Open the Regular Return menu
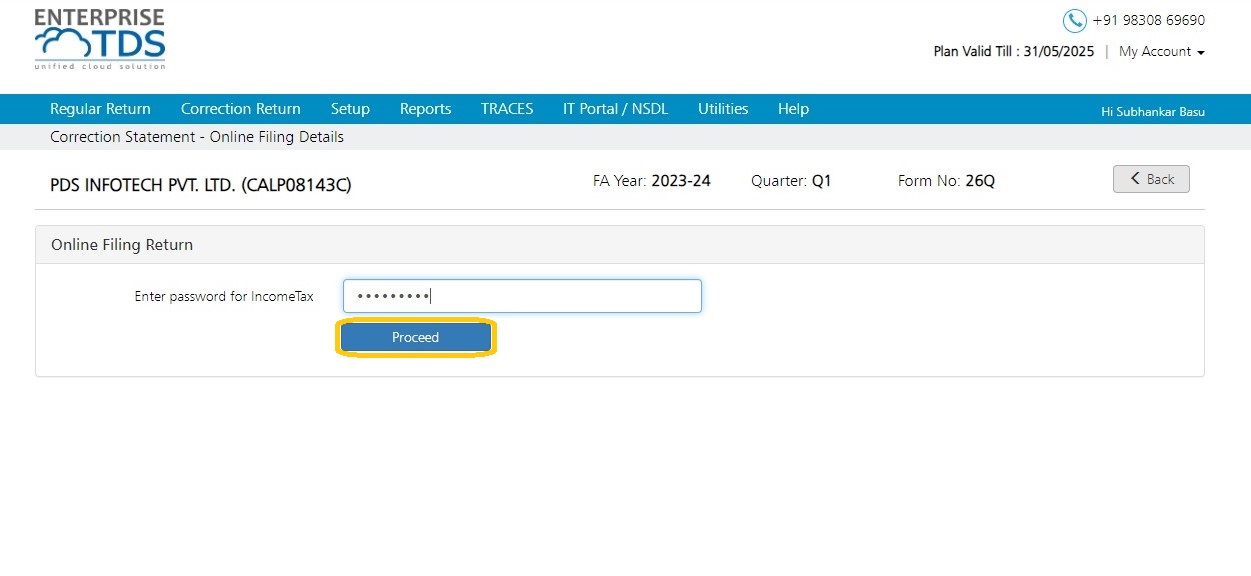1251x576 pixels. pyautogui.click(x=100, y=109)
